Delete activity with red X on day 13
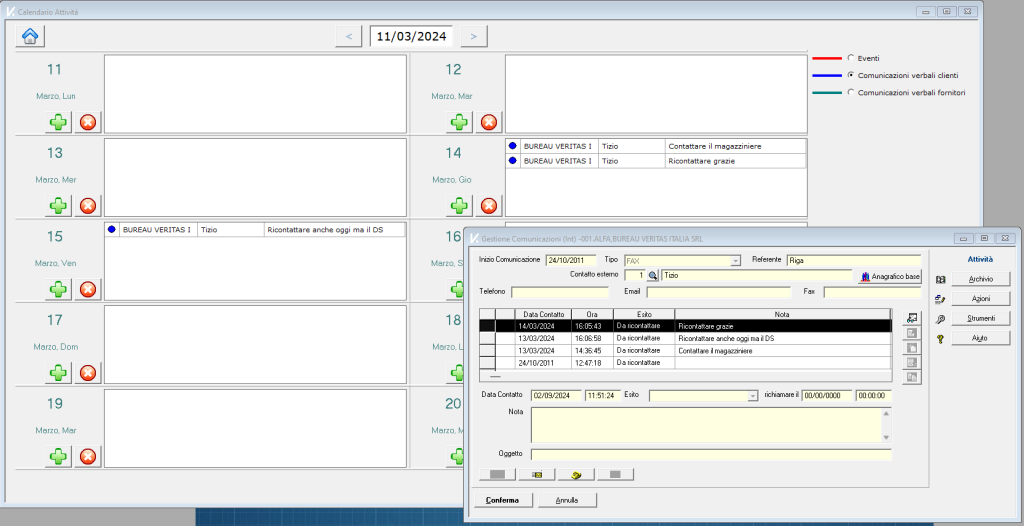This screenshot has width=1024, height=526. click(x=88, y=206)
